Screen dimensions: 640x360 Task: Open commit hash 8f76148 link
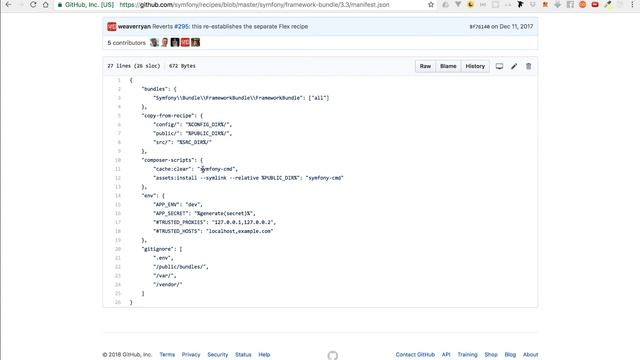[479, 27]
